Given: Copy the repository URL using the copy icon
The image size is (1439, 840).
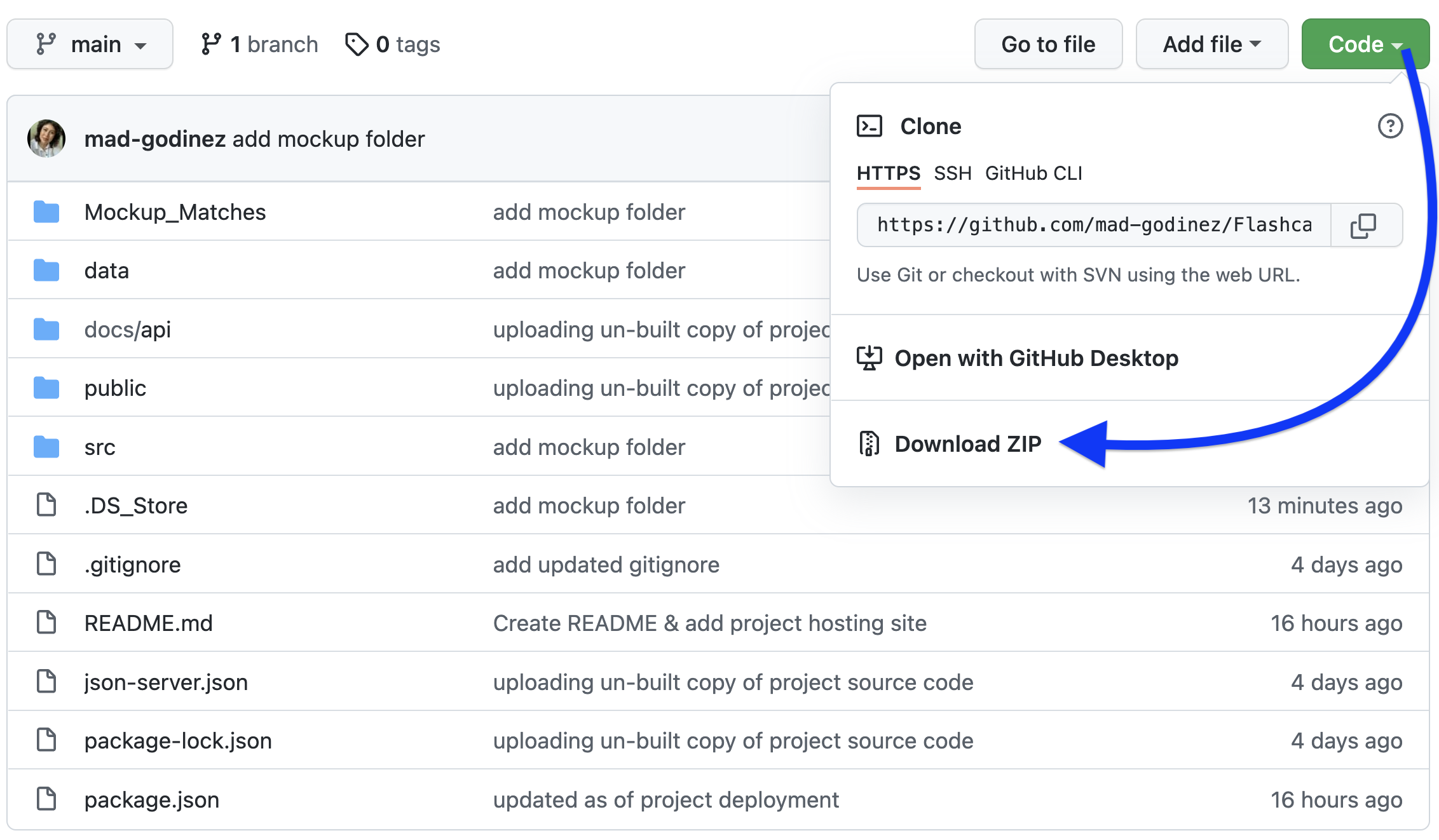Looking at the screenshot, I should 1364,225.
